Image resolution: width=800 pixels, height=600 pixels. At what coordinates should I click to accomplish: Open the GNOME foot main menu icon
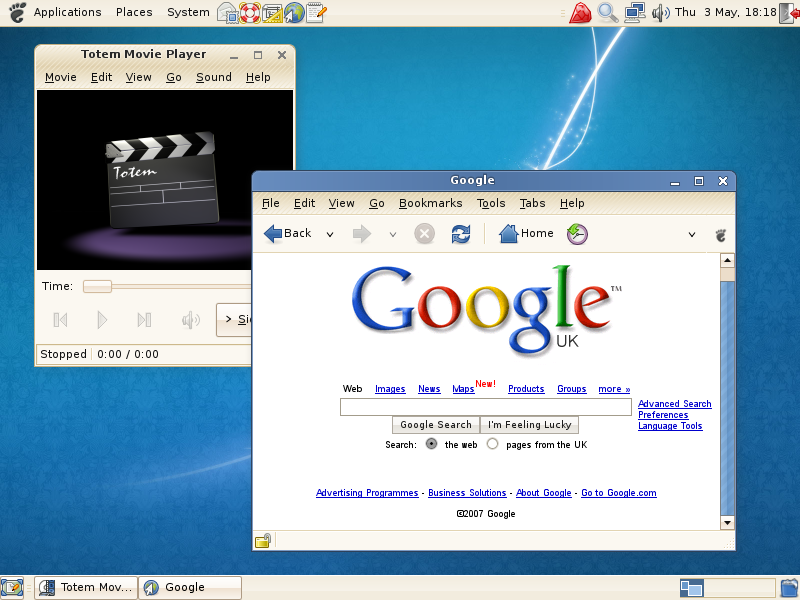tap(17, 12)
